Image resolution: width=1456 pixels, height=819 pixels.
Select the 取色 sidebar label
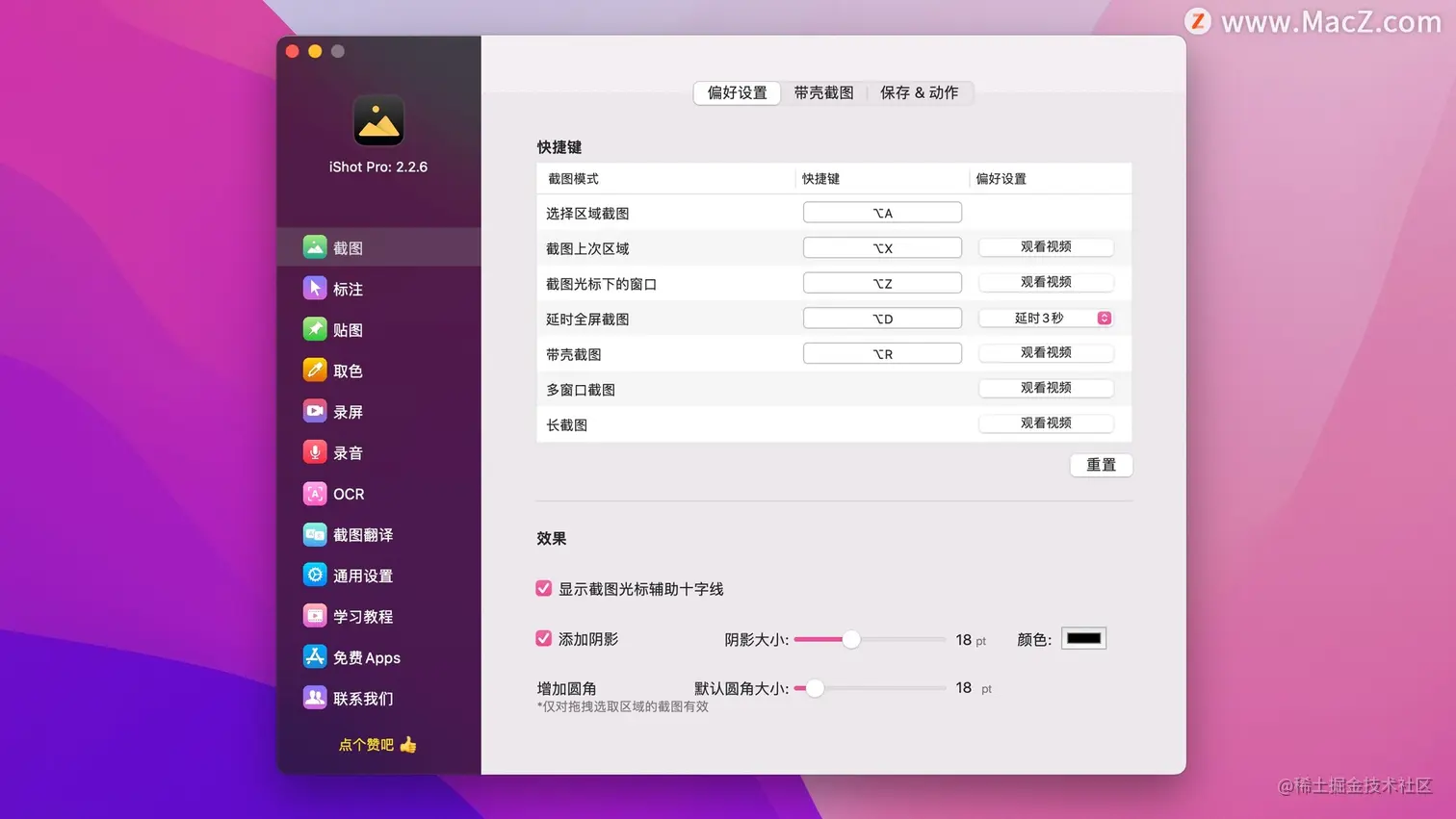(348, 371)
